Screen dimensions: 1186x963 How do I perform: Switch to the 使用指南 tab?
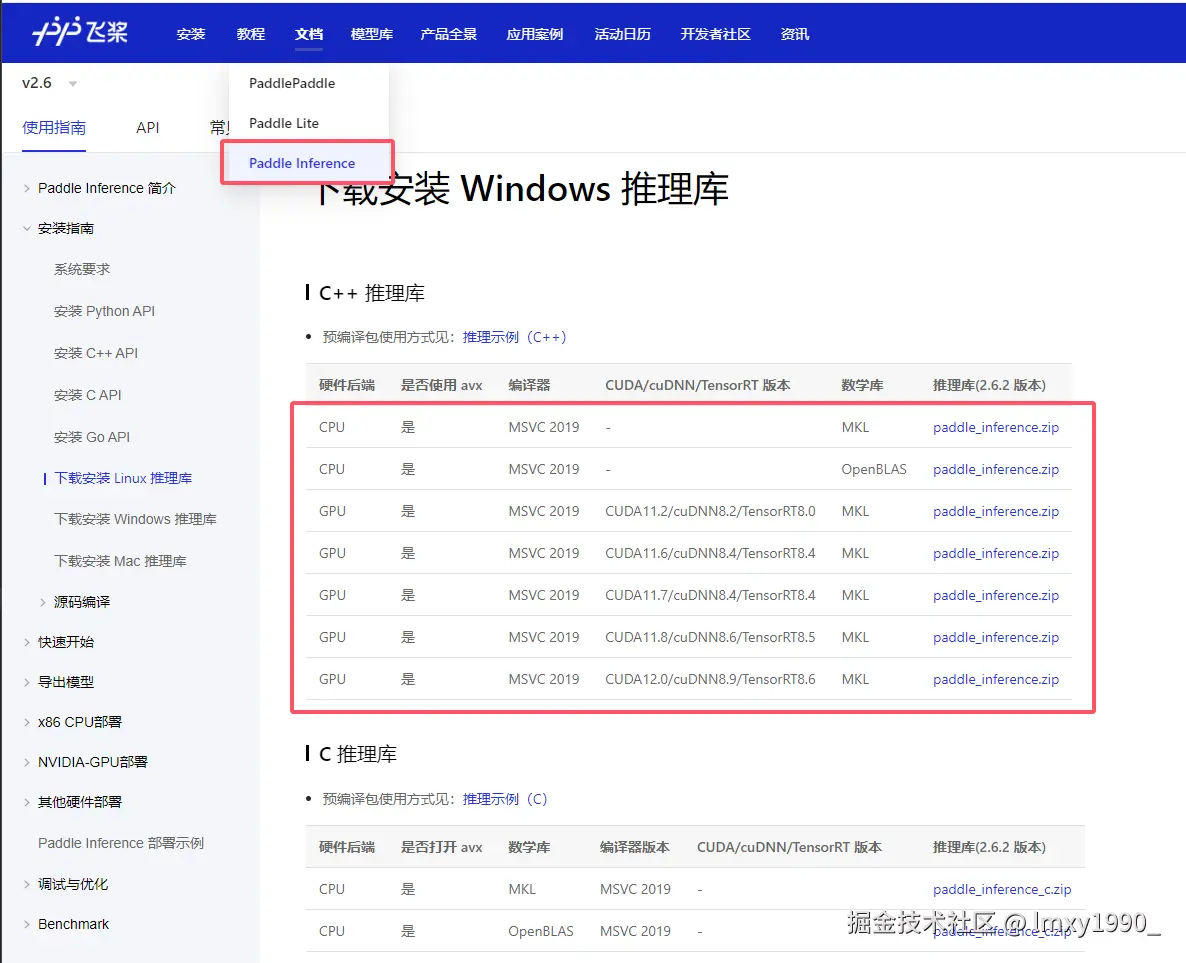coord(54,127)
